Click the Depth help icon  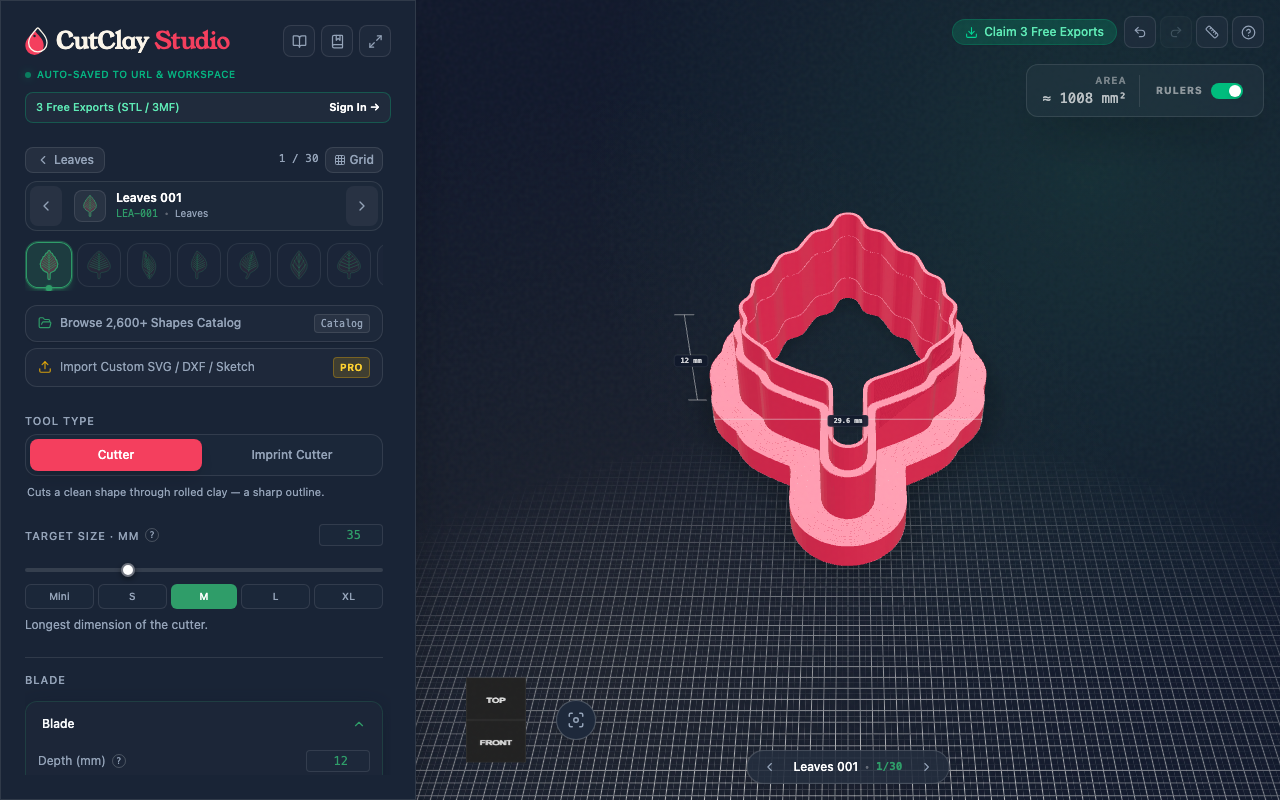click(119, 761)
